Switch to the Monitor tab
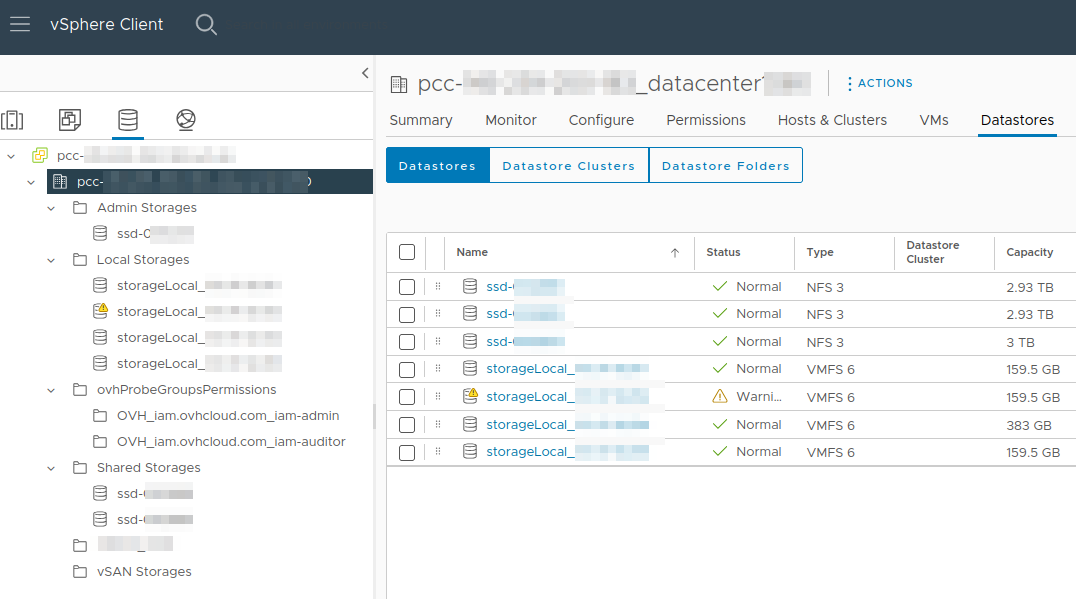 pyautogui.click(x=510, y=120)
